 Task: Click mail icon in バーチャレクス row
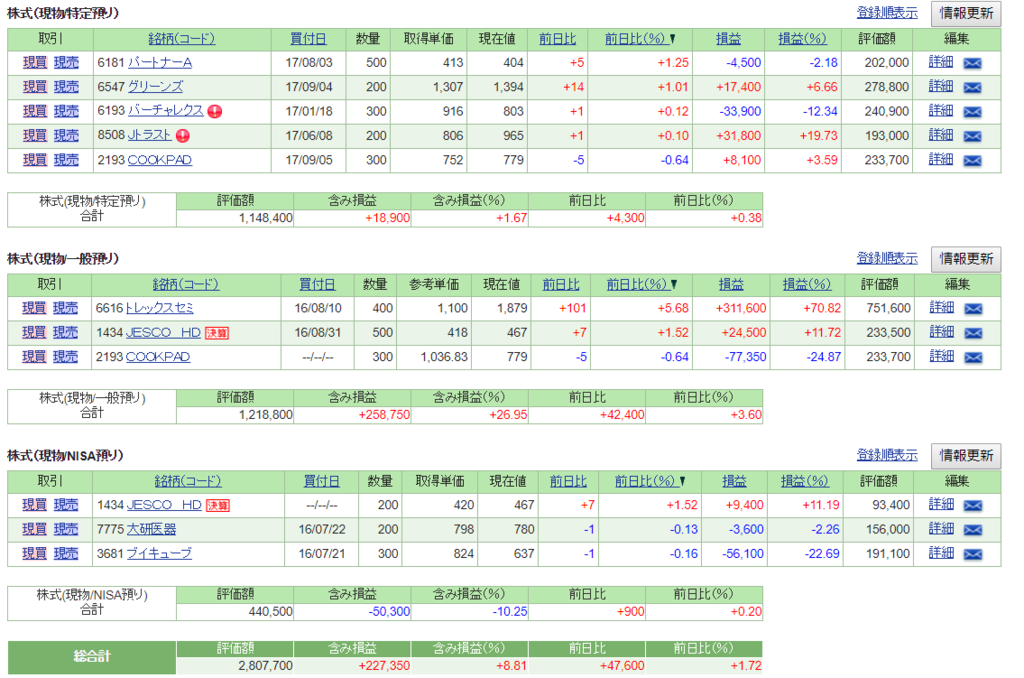(972, 112)
